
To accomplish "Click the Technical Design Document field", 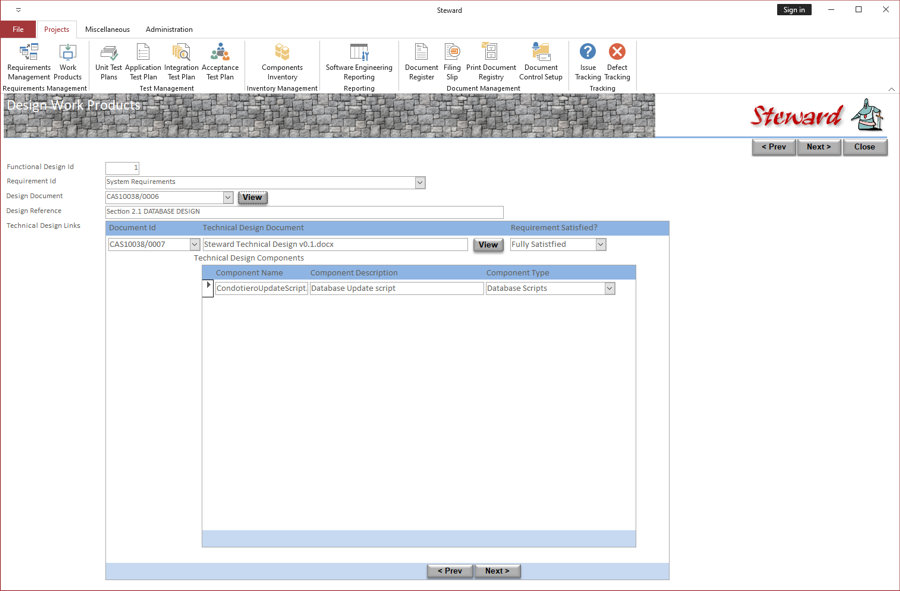I will pyautogui.click(x=335, y=244).
